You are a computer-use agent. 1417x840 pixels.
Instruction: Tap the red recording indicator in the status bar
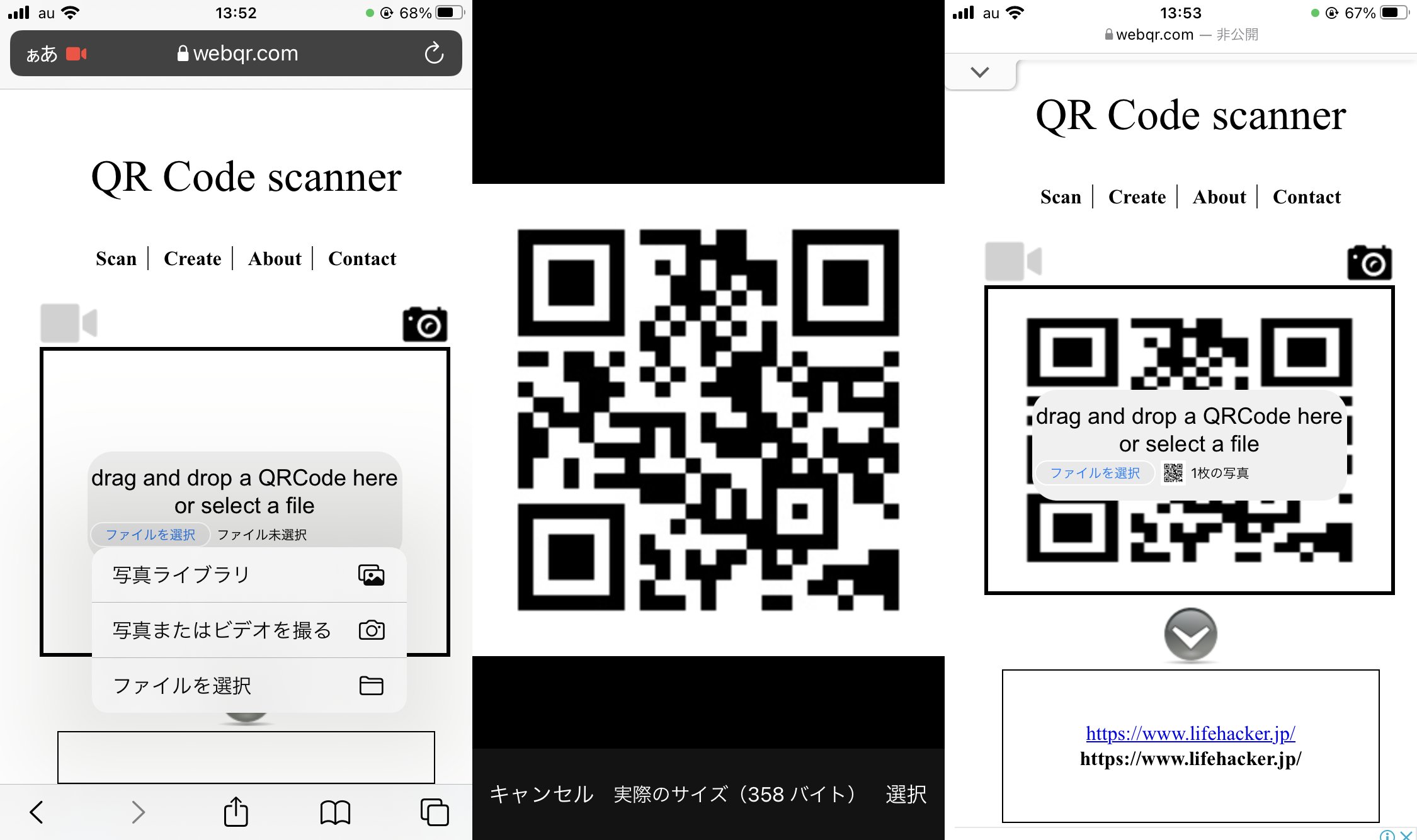(x=77, y=54)
